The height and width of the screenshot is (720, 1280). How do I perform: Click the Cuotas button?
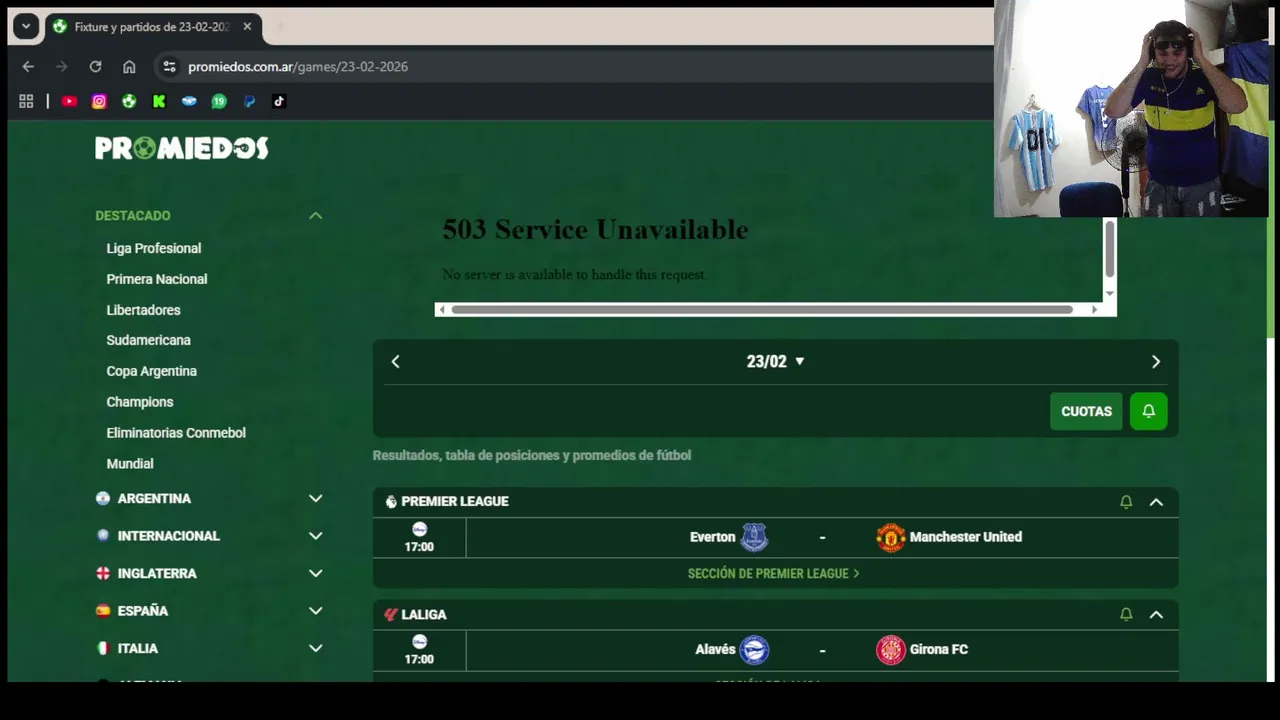(1086, 411)
